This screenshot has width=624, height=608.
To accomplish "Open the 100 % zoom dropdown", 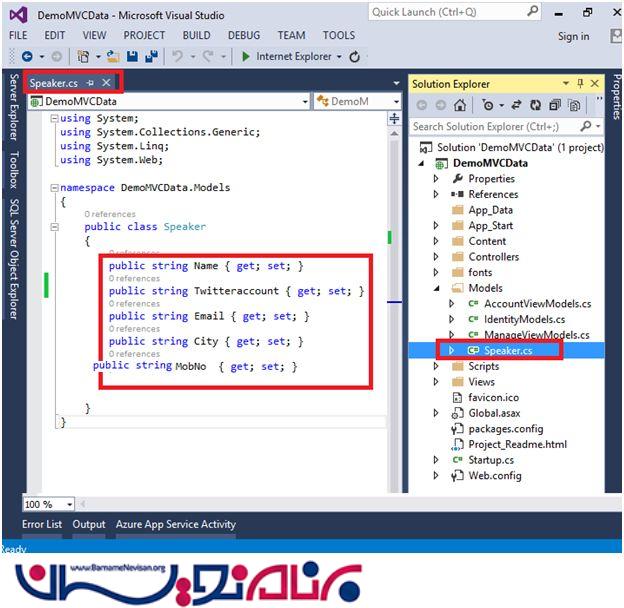I will click(x=69, y=505).
